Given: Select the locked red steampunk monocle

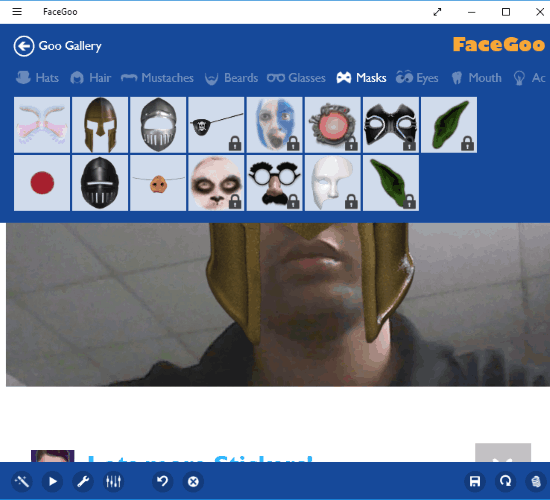Looking at the screenshot, I should 333,125.
